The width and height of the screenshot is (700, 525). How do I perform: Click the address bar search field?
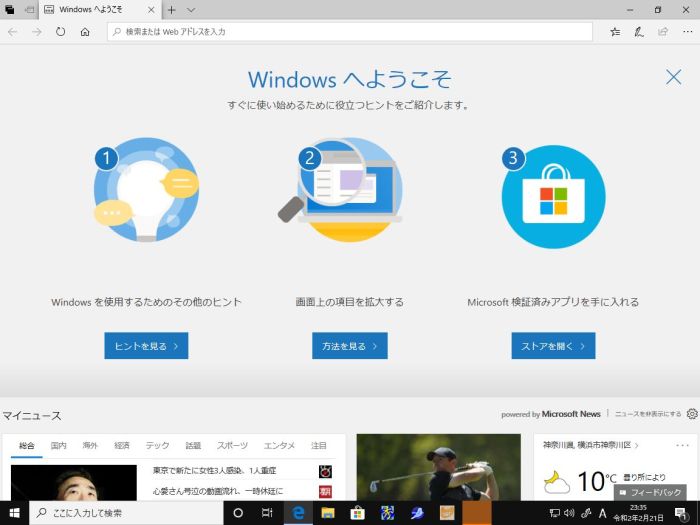(x=350, y=32)
